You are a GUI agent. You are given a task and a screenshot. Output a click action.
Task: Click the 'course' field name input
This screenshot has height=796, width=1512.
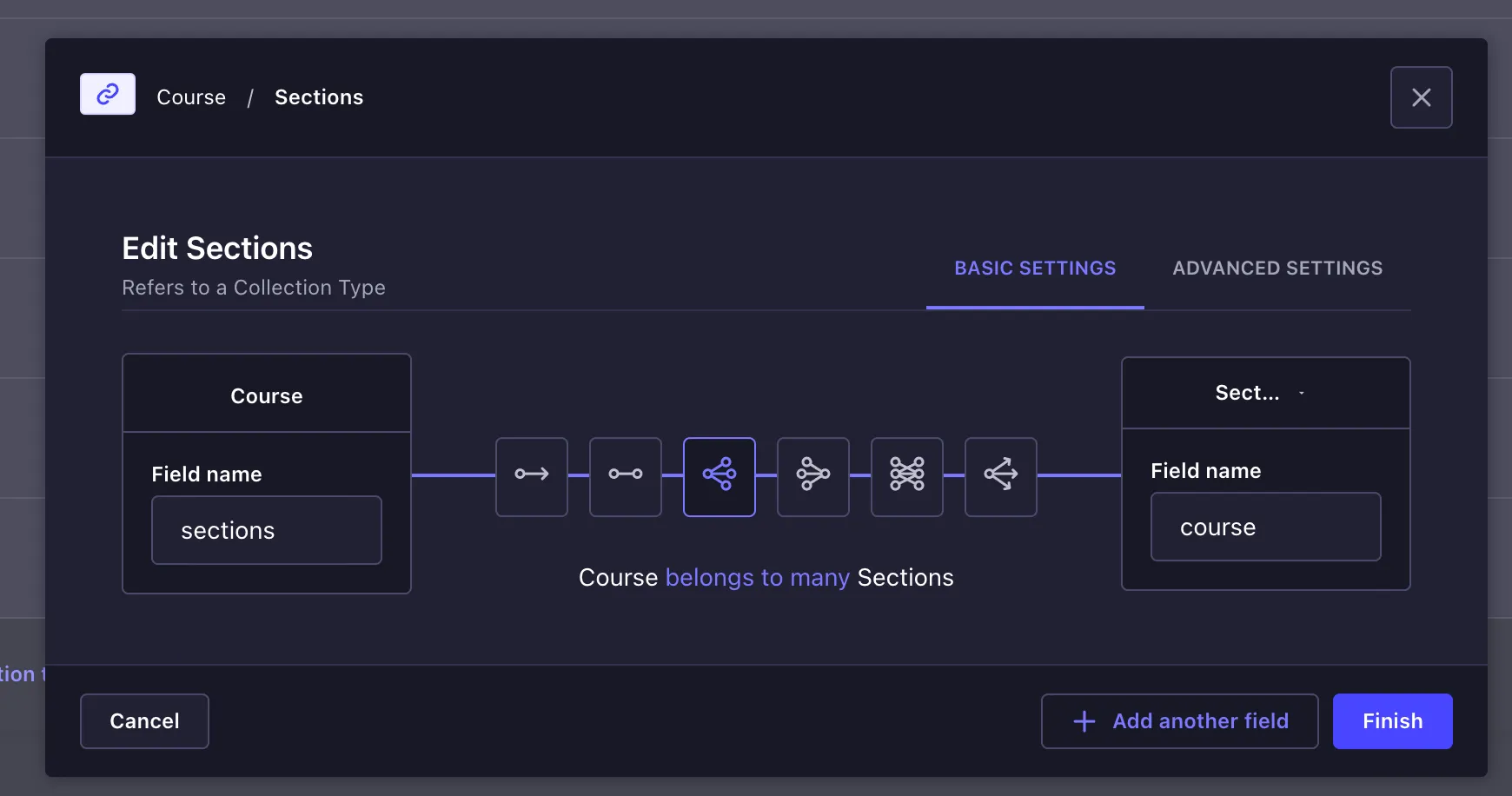pos(1265,527)
